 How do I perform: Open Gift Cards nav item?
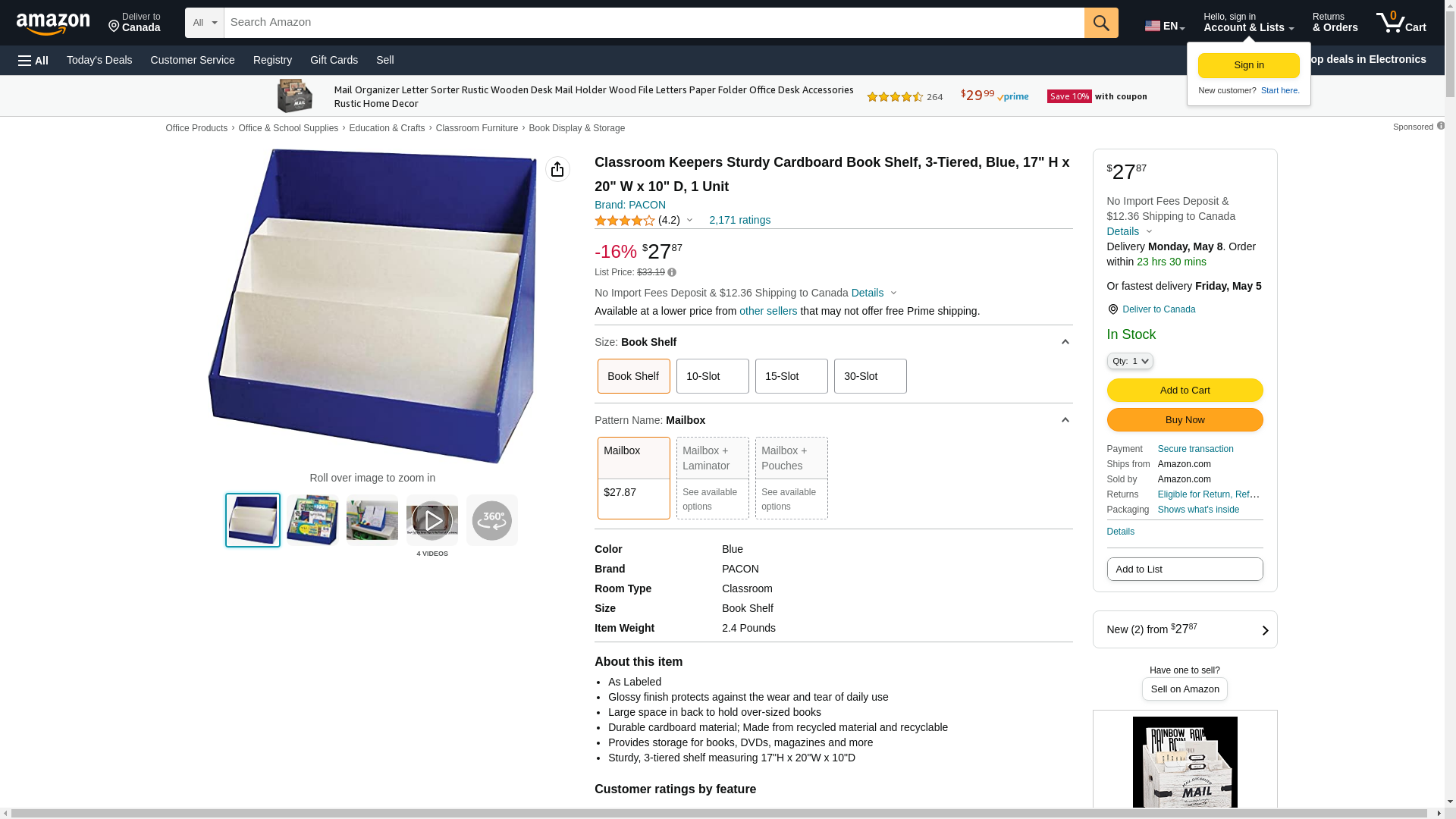click(334, 60)
